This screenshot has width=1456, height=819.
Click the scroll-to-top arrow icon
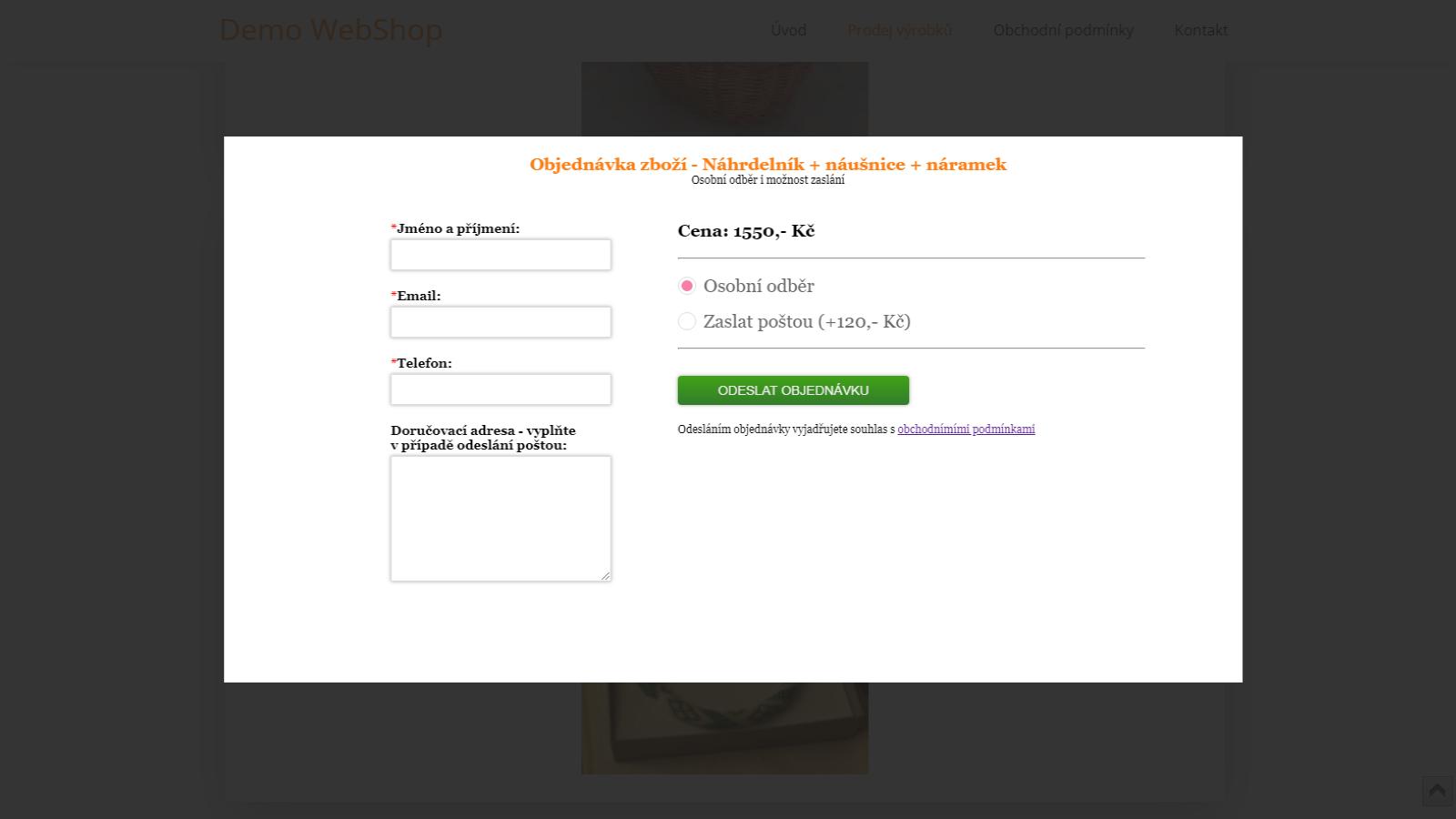tap(1438, 791)
